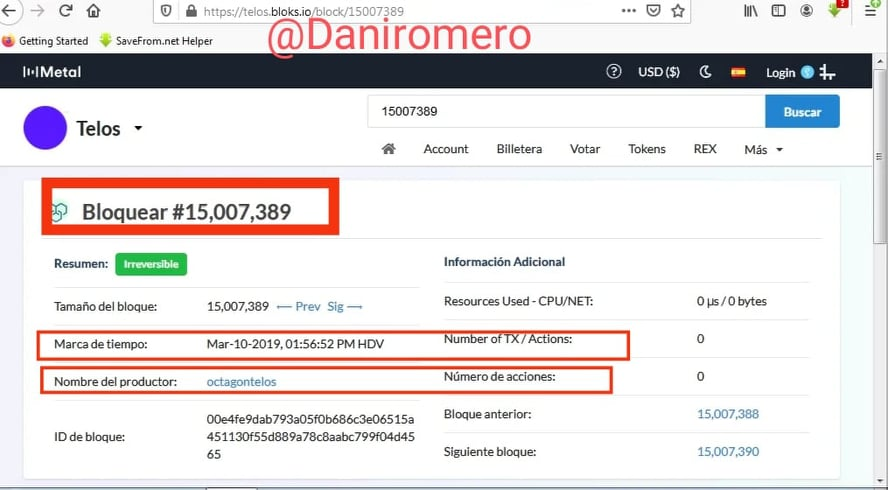888x490 pixels.
Task: Open previous block 15,007,388 link
Action: click(728, 414)
